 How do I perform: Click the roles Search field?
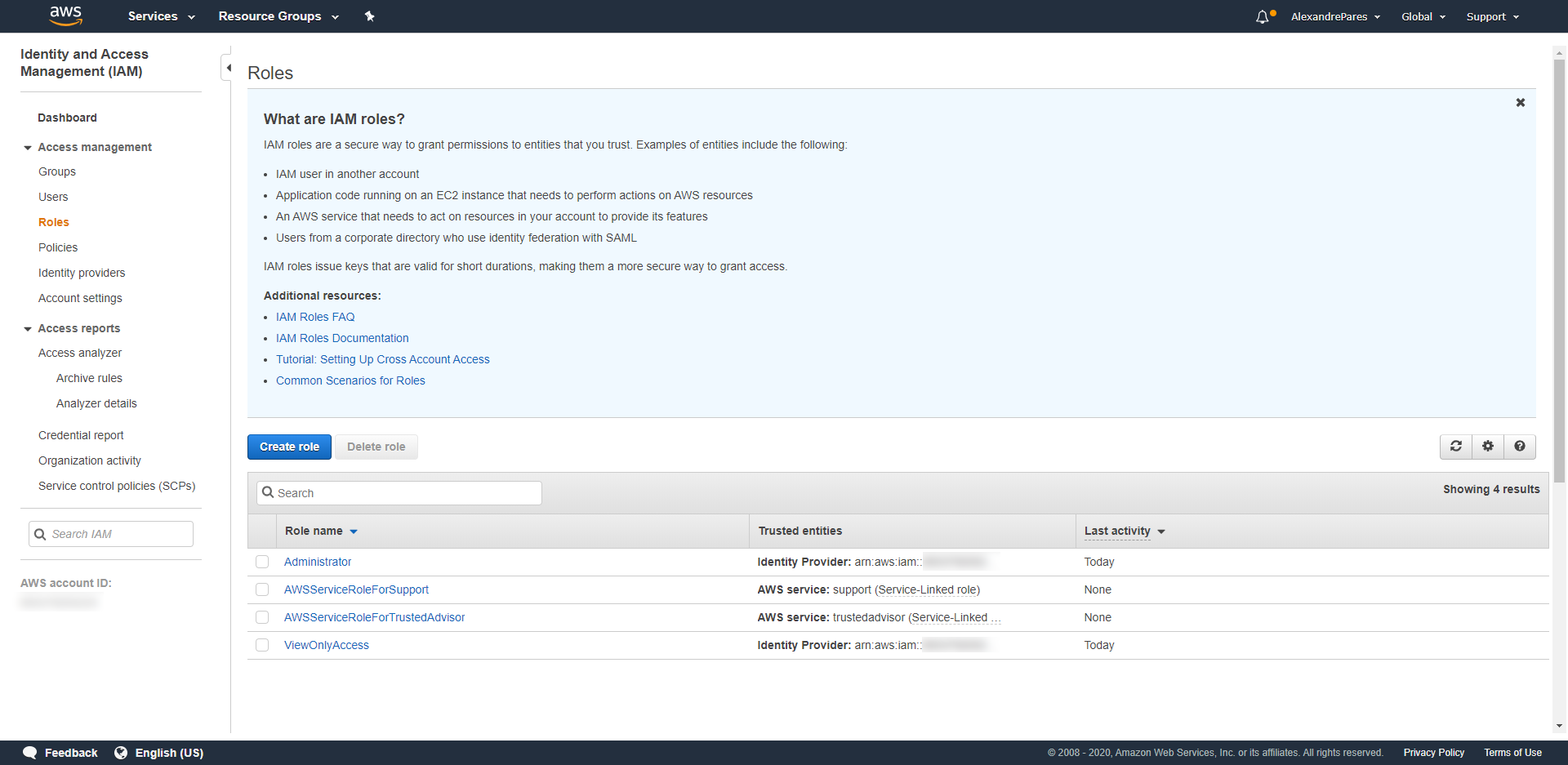(x=399, y=493)
